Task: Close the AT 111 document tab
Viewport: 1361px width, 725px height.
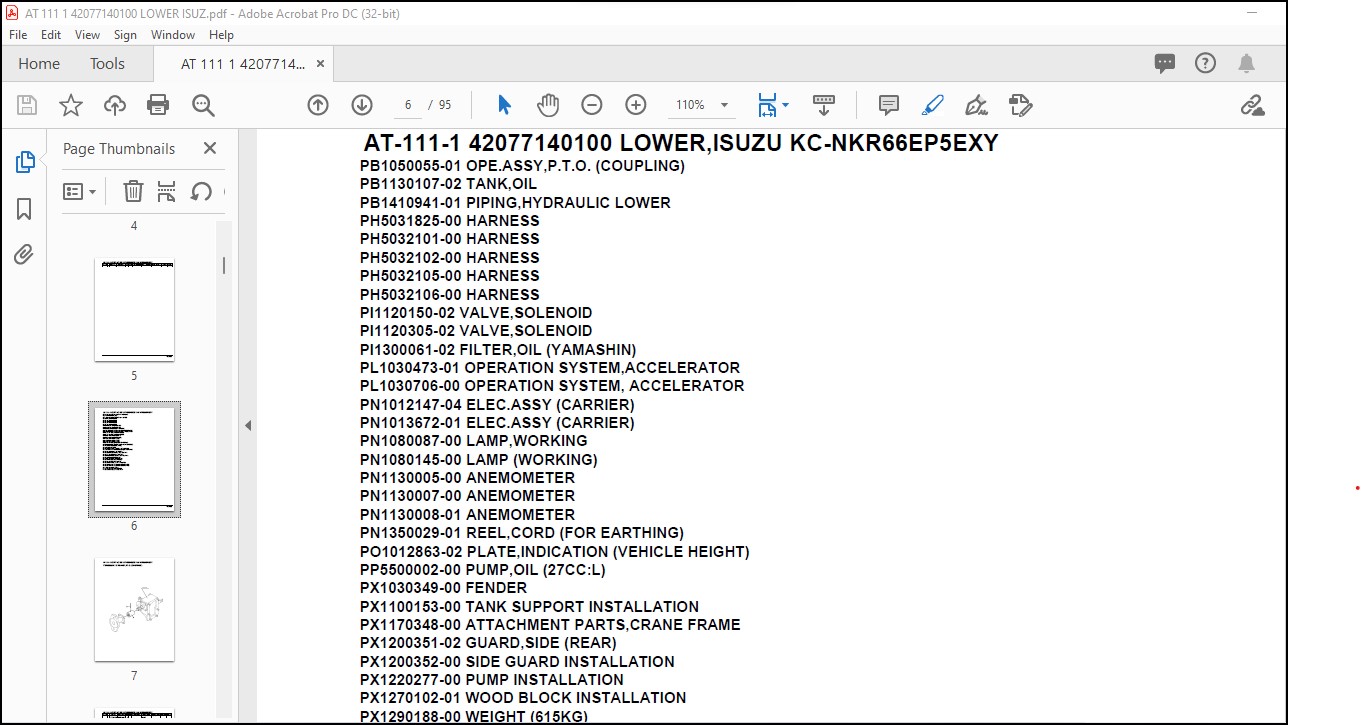Action: click(320, 63)
